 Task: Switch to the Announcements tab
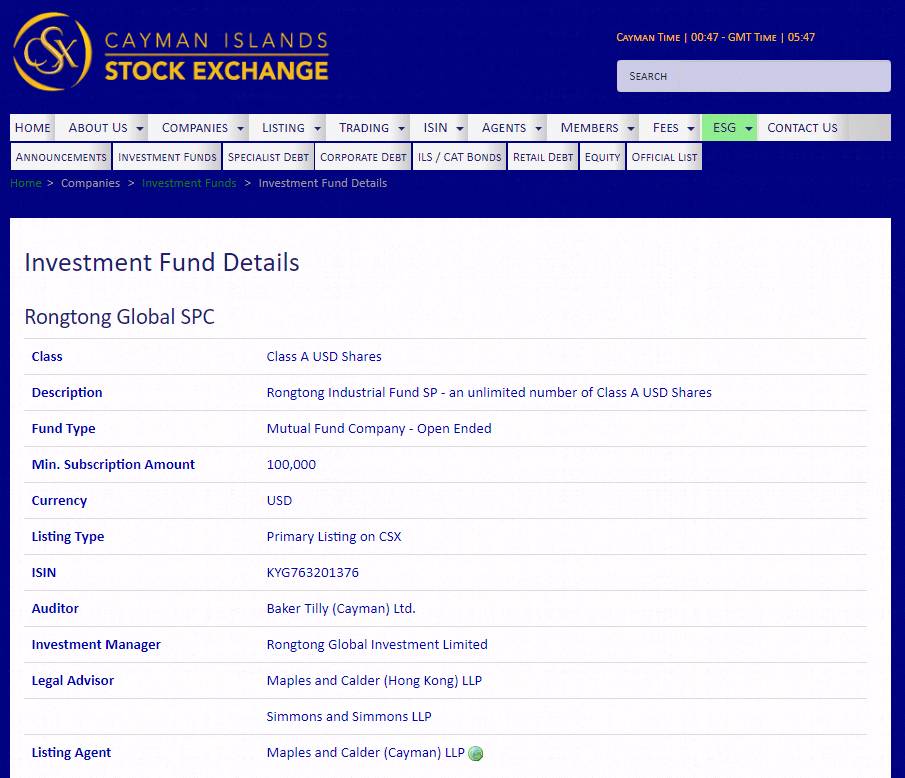(61, 157)
